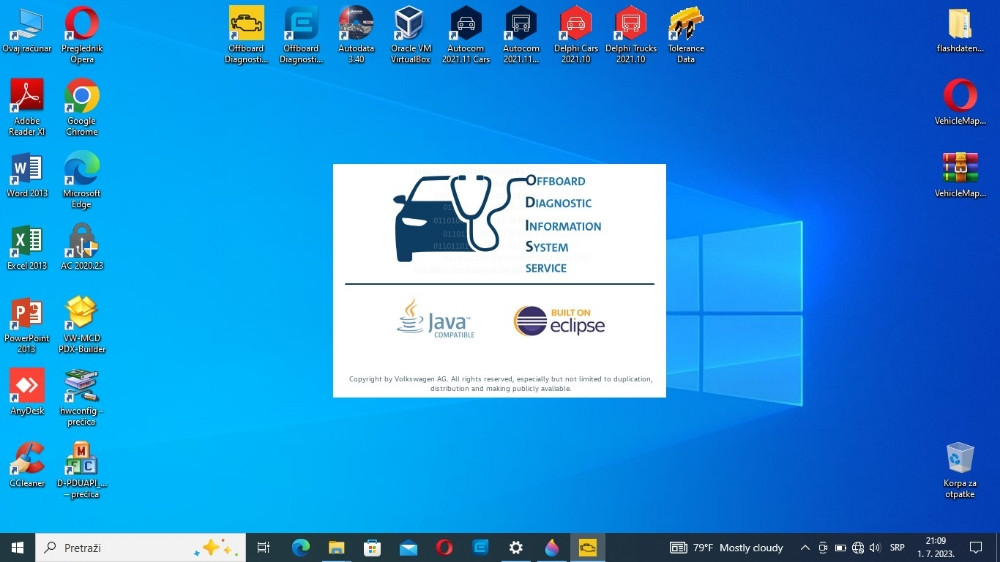Switch to the running ODIS taskbar button
Viewport: 1000px width, 562px height.
[x=587, y=547]
